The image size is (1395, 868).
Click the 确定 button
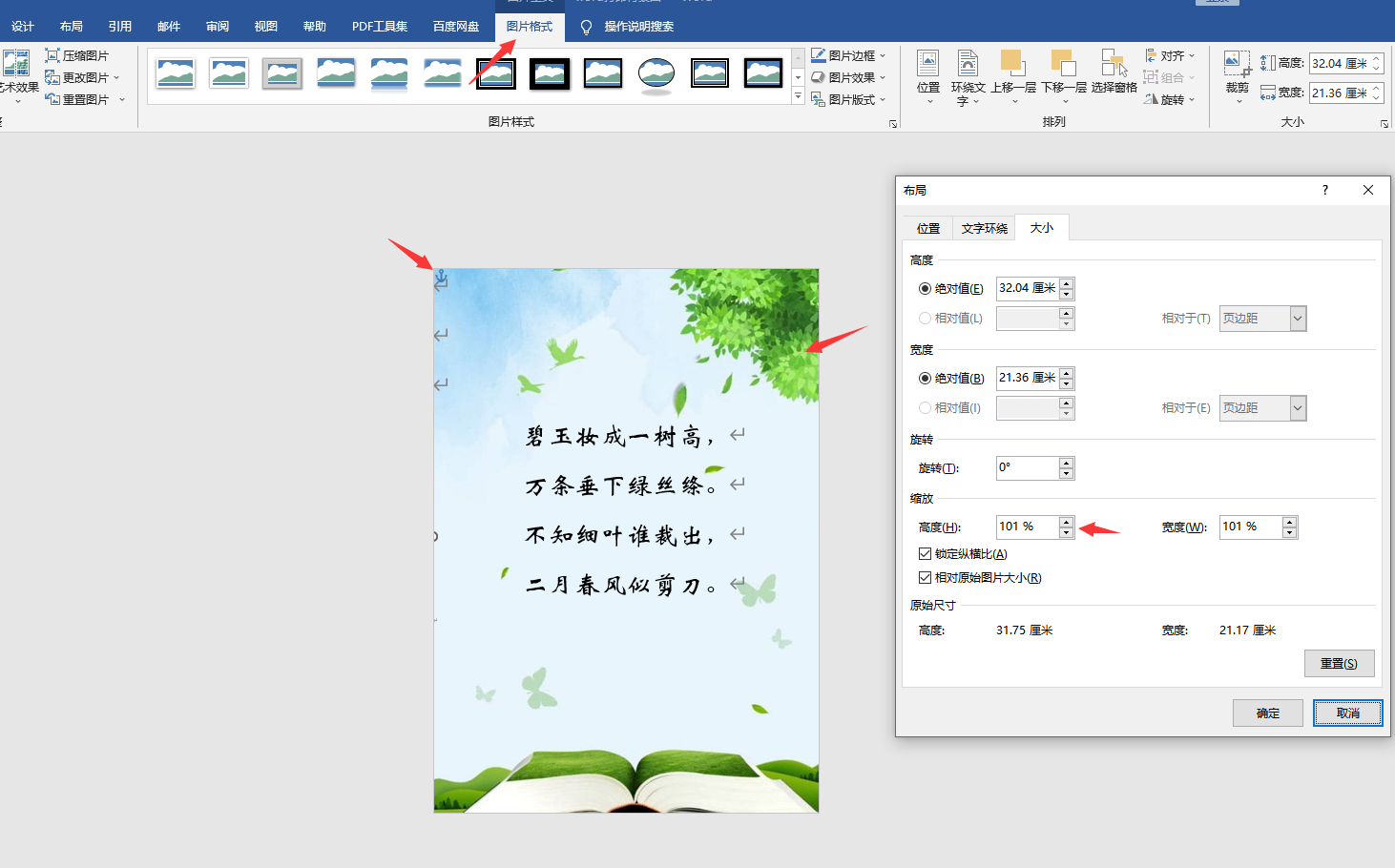(1267, 713)
